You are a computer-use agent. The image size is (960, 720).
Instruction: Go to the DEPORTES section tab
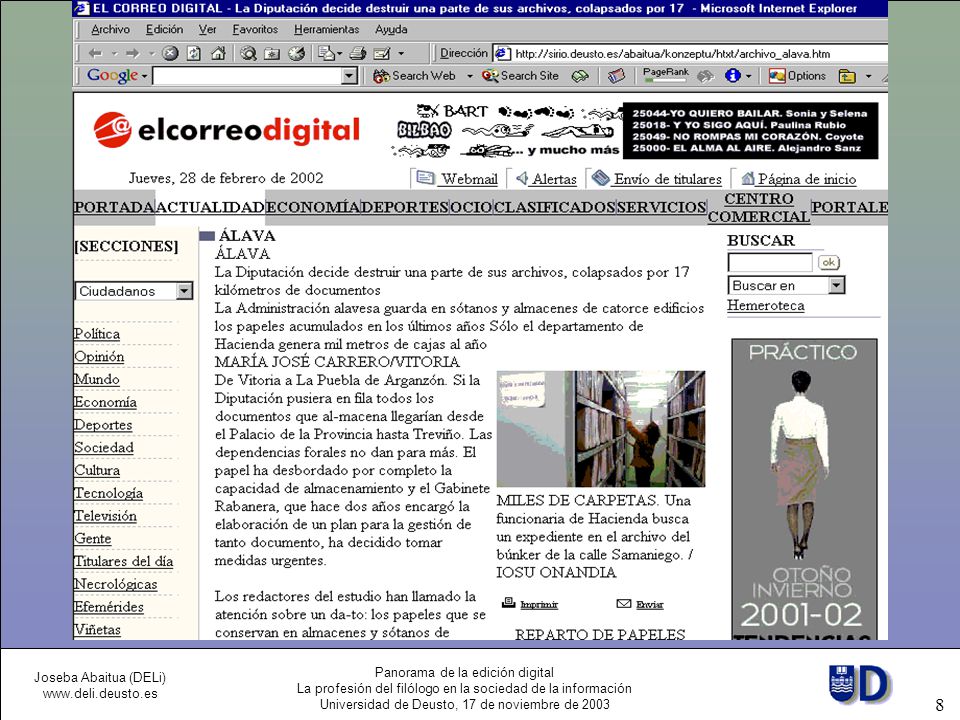pos(405,207)
